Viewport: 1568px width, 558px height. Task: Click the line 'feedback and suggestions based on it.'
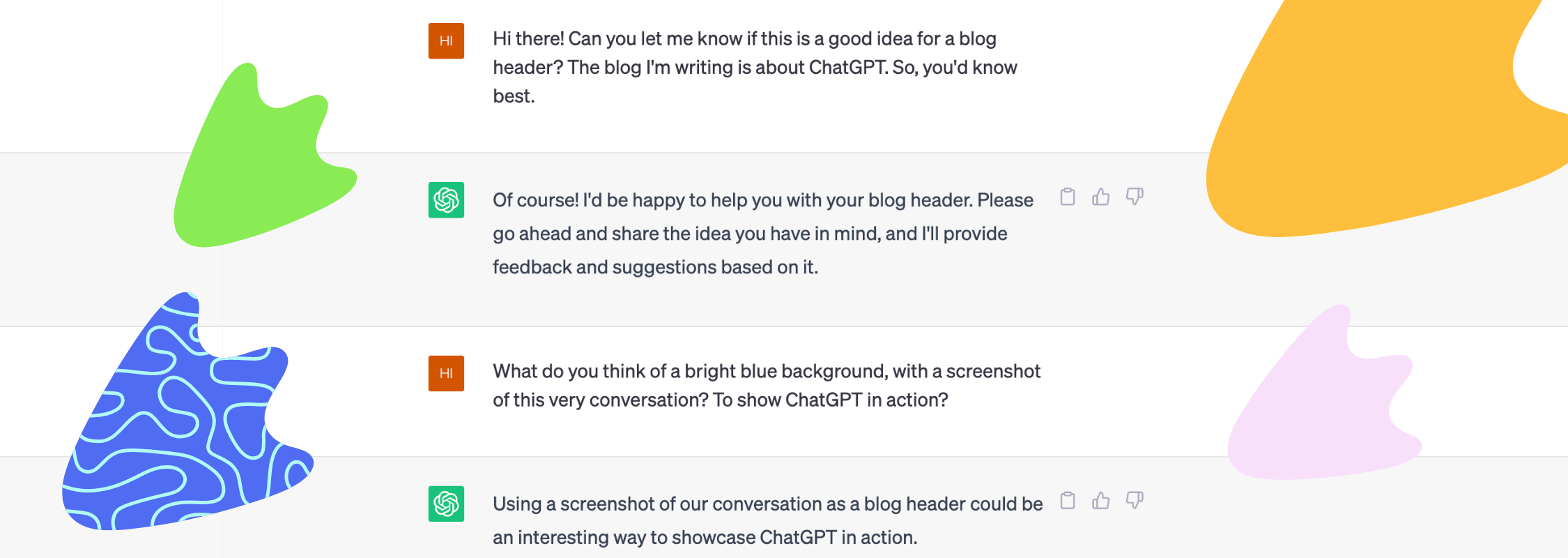[x=655, y=267]
